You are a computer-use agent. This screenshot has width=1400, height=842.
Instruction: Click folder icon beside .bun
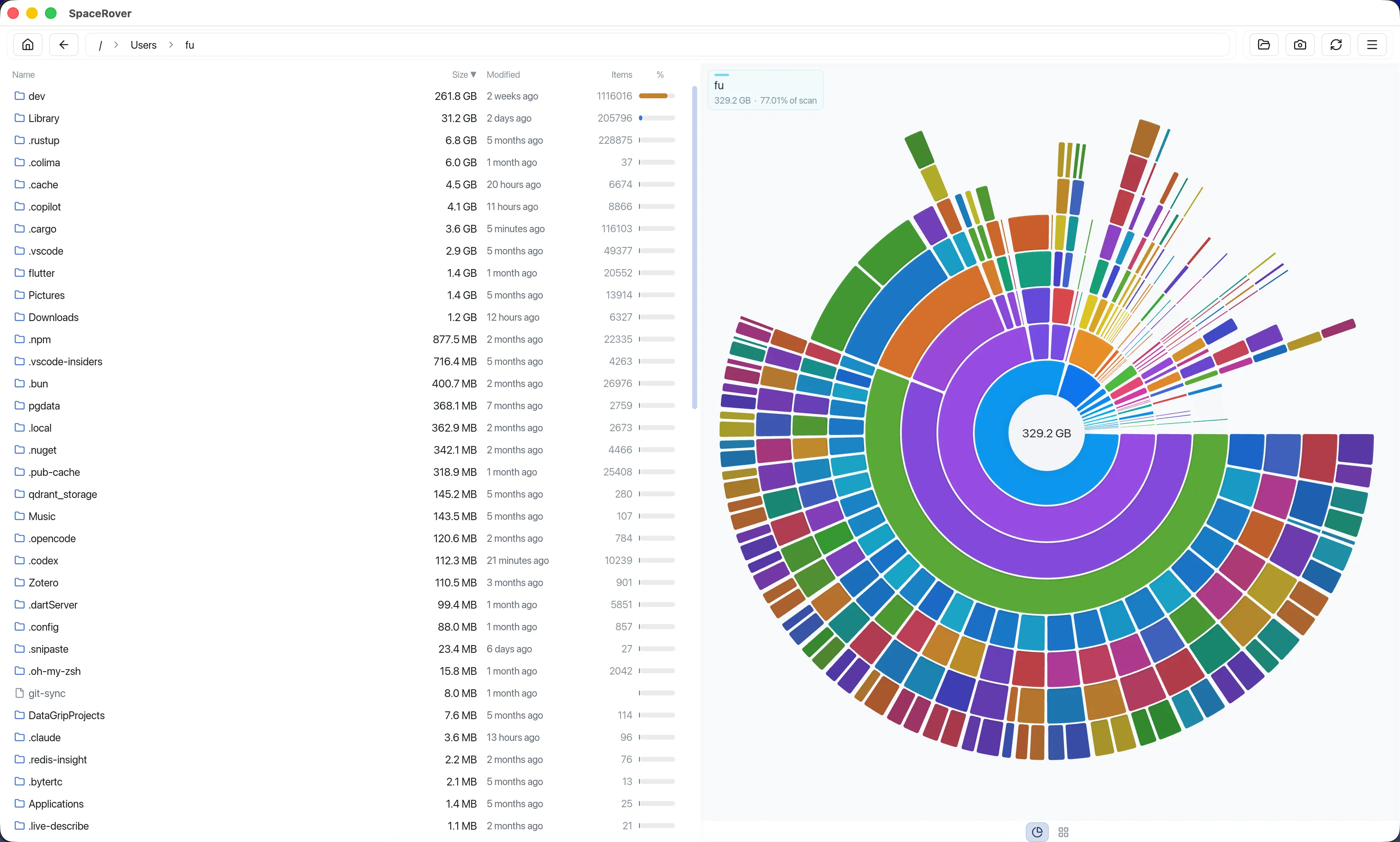tap(19, 383)
